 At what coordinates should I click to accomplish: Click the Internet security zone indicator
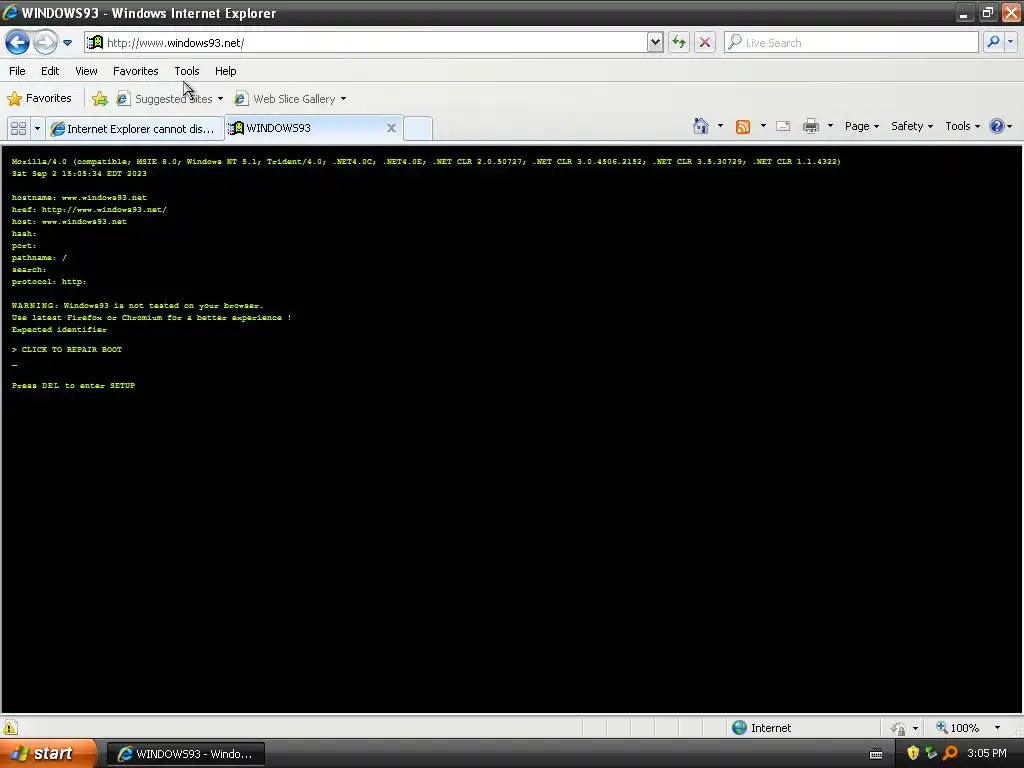(761, 728)
